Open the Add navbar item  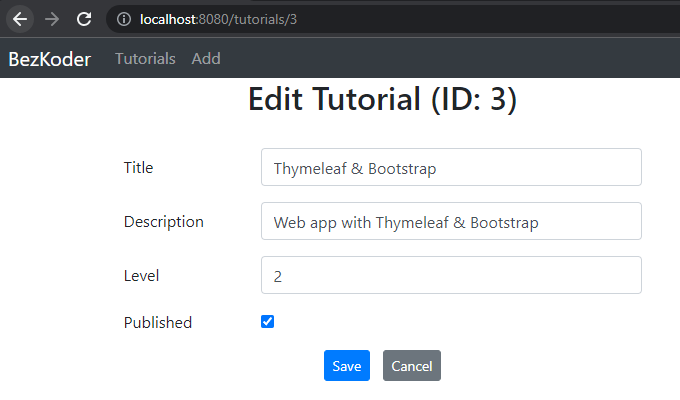(x=206, y=59)
